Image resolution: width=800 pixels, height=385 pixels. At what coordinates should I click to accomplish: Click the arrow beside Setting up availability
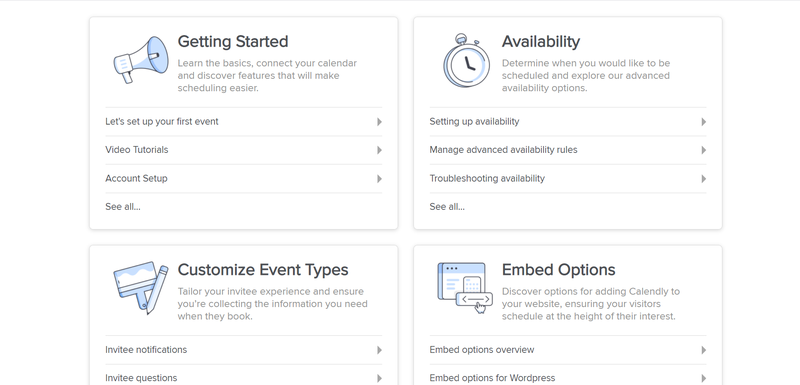click(x=704, y=122)
